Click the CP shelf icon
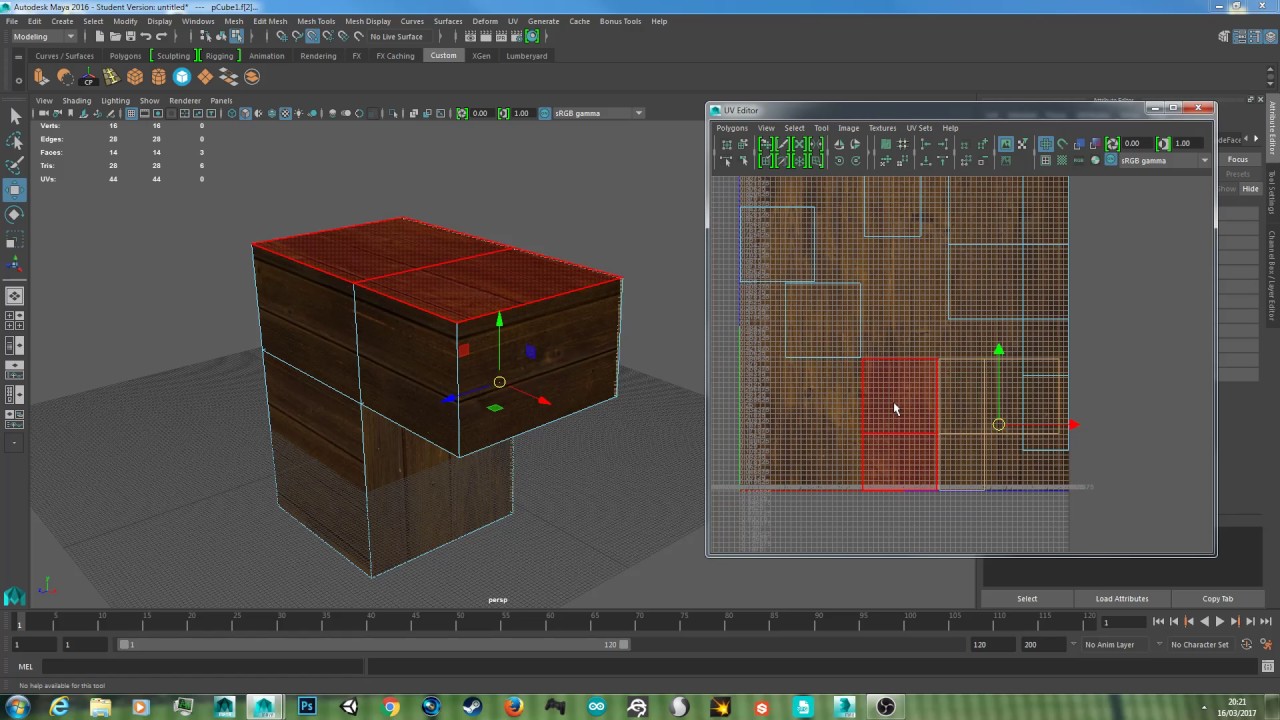This screenshot has height=720, width=1280. point(88,77)
